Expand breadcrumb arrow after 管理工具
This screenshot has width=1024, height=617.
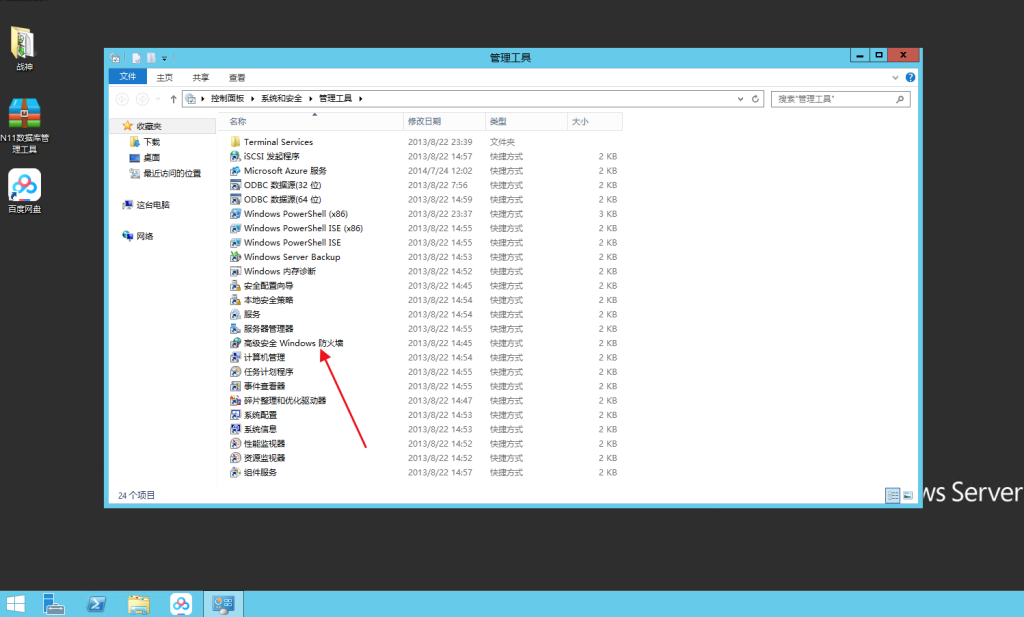[x=360, y=99]
